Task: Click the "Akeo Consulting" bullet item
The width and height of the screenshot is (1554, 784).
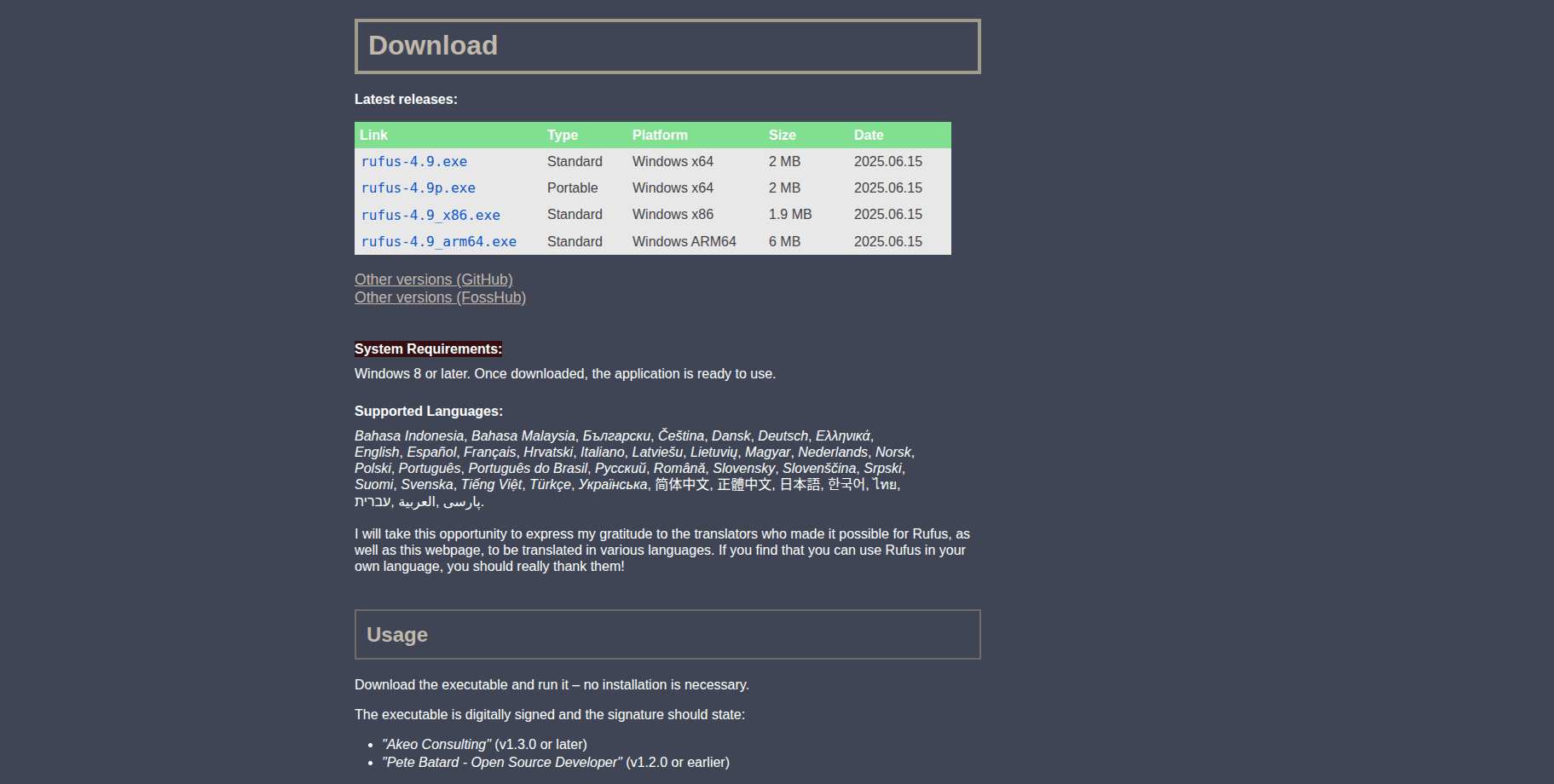Action: [484, 744]
